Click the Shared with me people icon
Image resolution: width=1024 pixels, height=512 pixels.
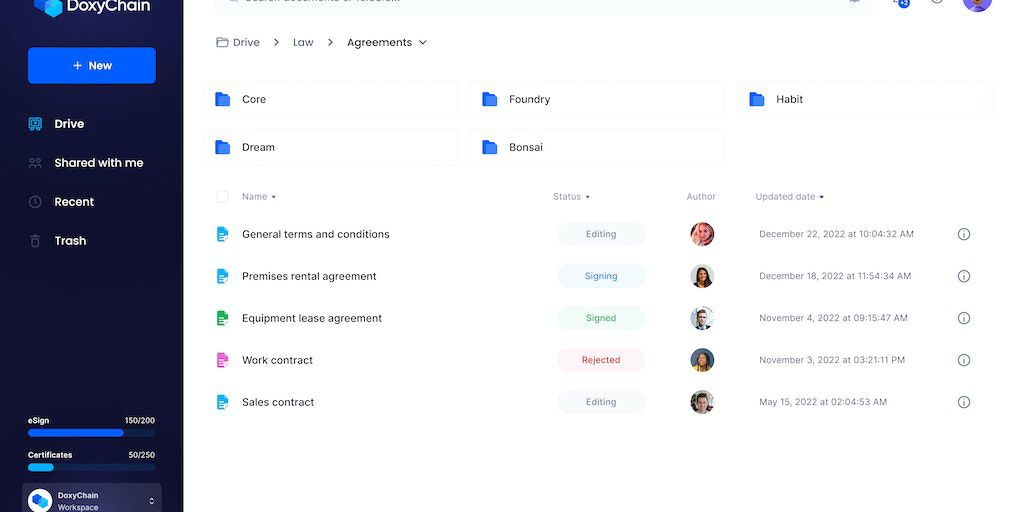pos(35,163)
